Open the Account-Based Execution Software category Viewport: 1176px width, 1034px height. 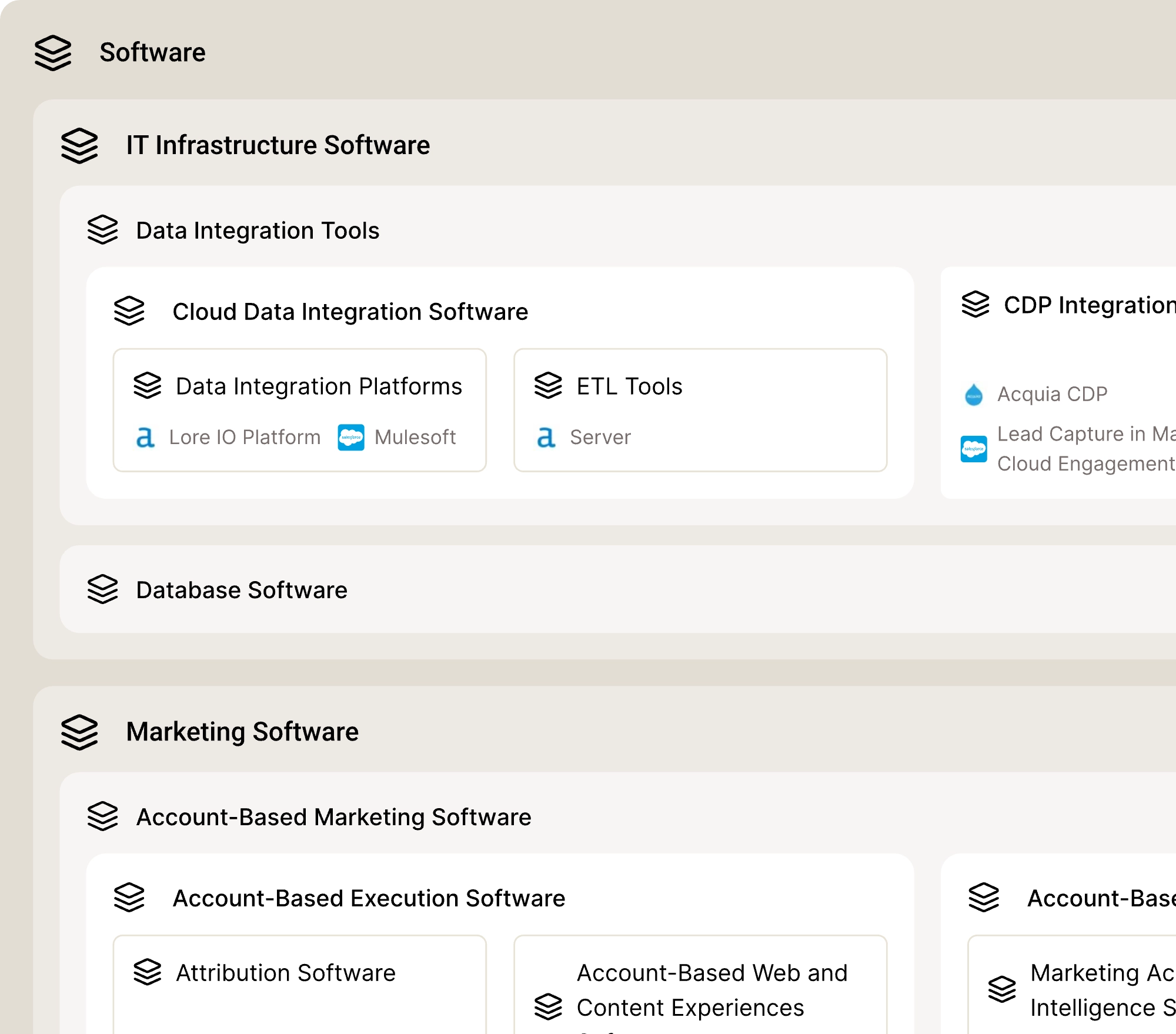click(369, 898)
